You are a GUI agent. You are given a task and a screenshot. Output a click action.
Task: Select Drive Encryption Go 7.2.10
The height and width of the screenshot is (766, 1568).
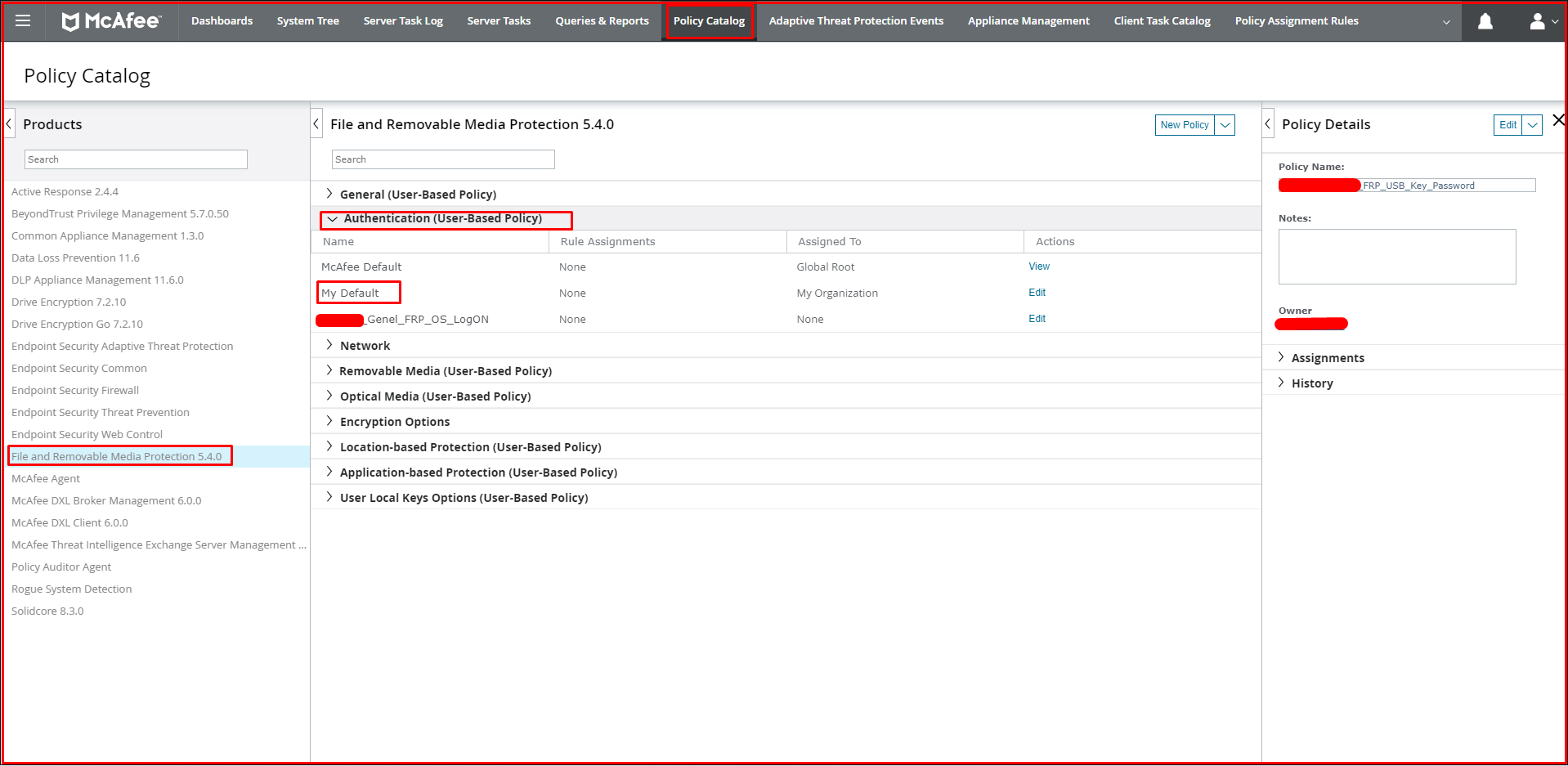point(77,324)
